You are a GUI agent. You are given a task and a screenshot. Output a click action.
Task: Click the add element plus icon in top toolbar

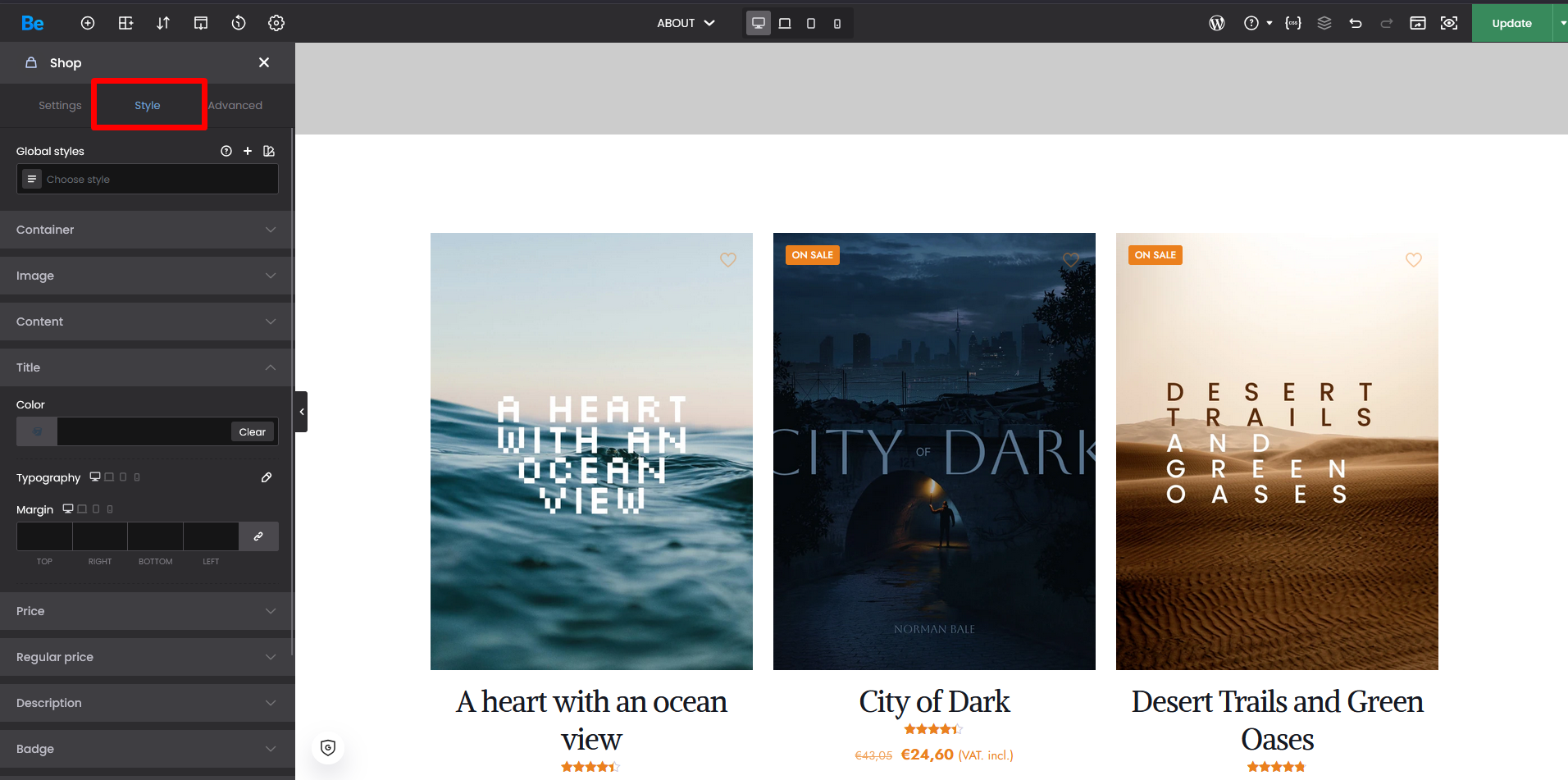[88, 23]
